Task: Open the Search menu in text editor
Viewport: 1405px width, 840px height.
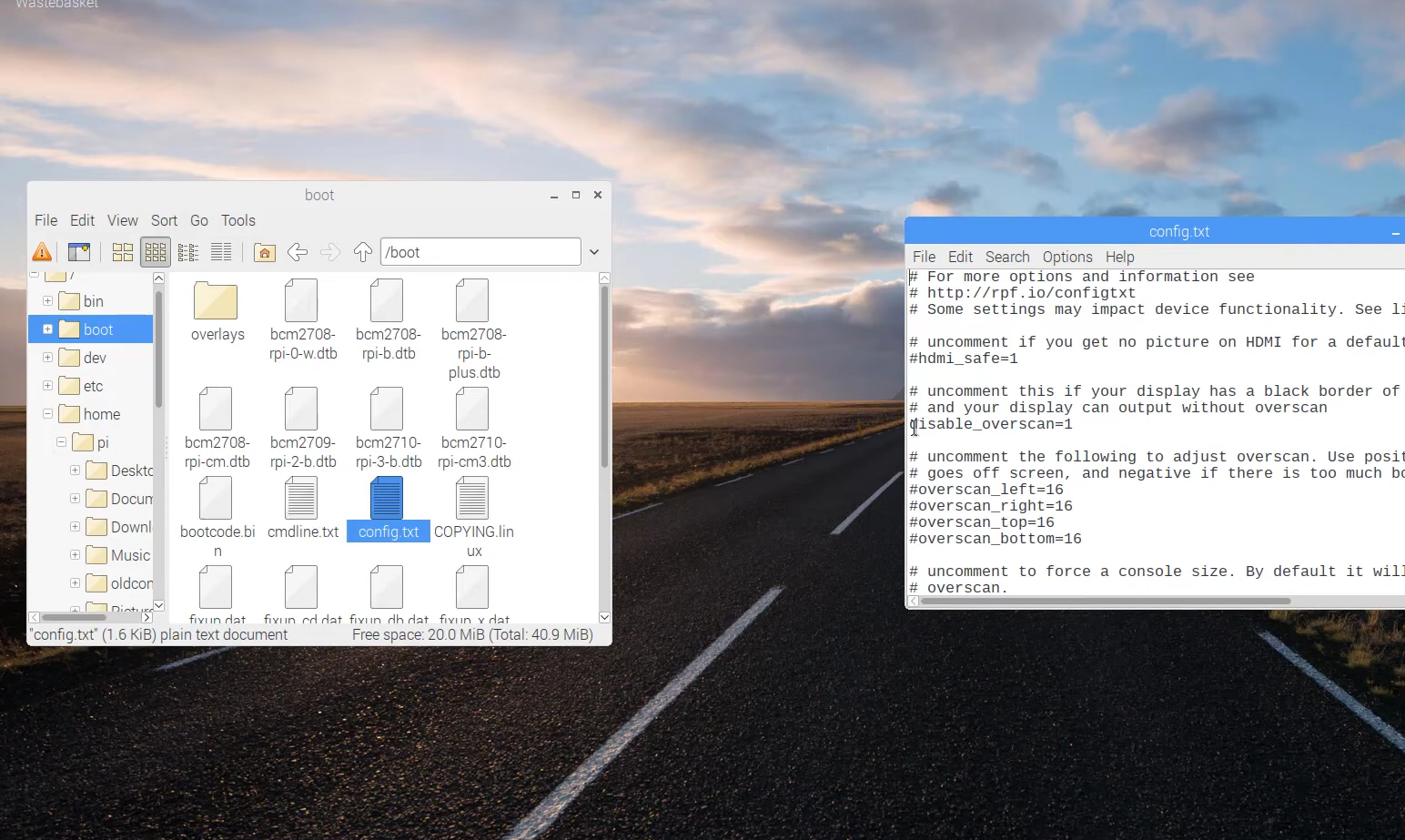Action: [1006, 257]
